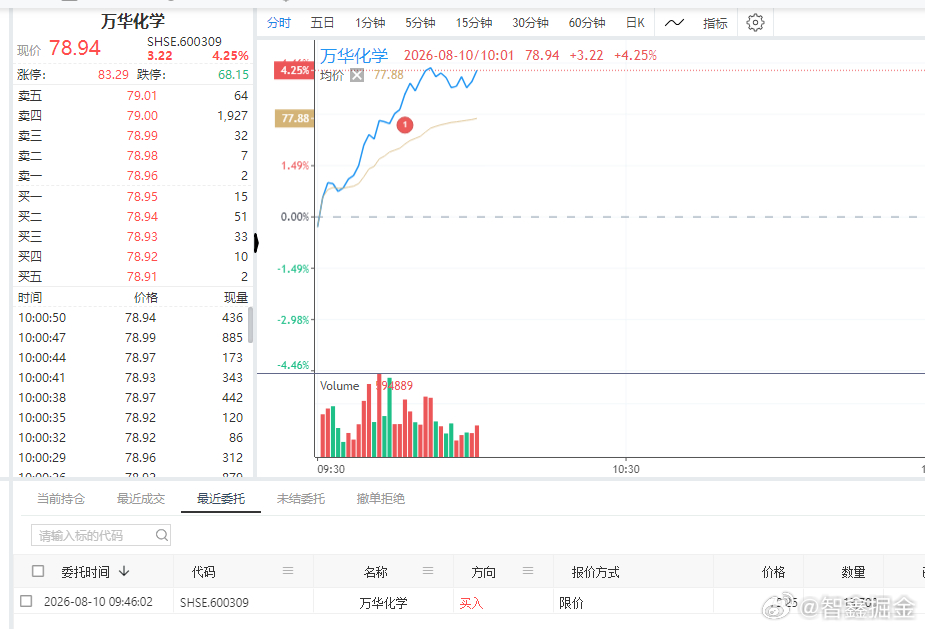Select the 60分钟 period tab
The image size is (925, 629).
tap(587, 23)
